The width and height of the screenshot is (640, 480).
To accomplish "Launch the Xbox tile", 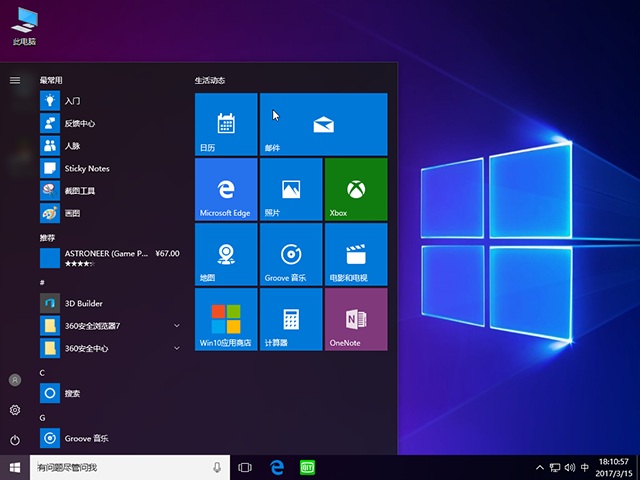I will pyautogui.click(x=355, y=189).
